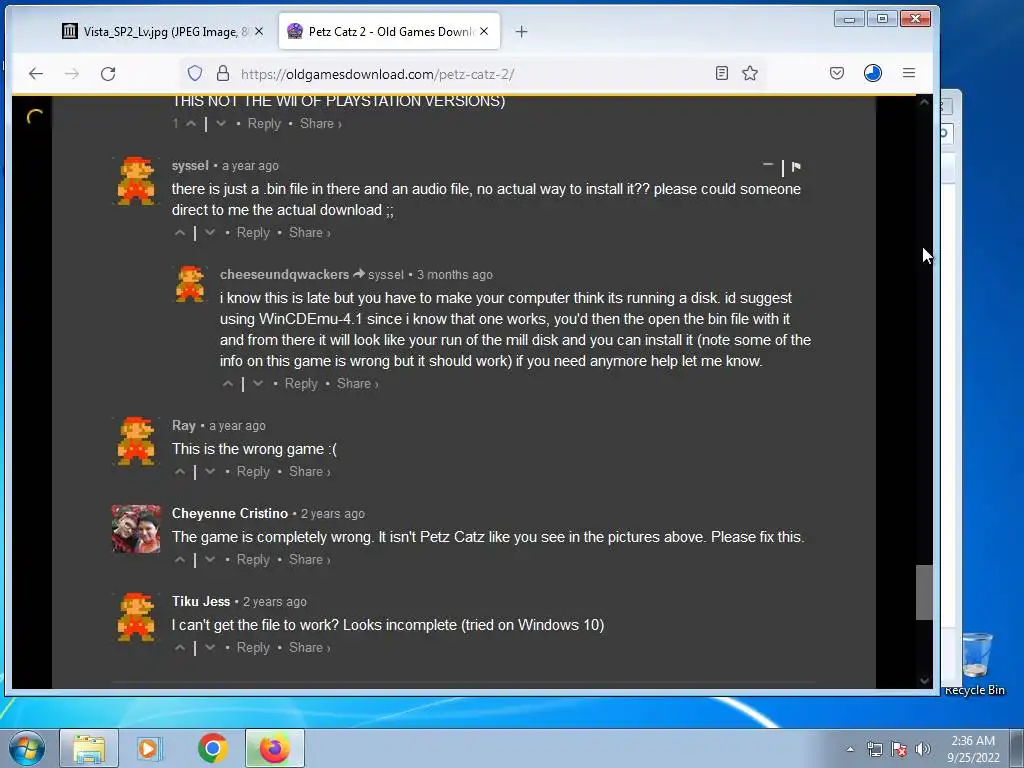Downvote cheeseundqwackers' reply
This screenshot has height=768, width=1024.
tap(258, 383)
